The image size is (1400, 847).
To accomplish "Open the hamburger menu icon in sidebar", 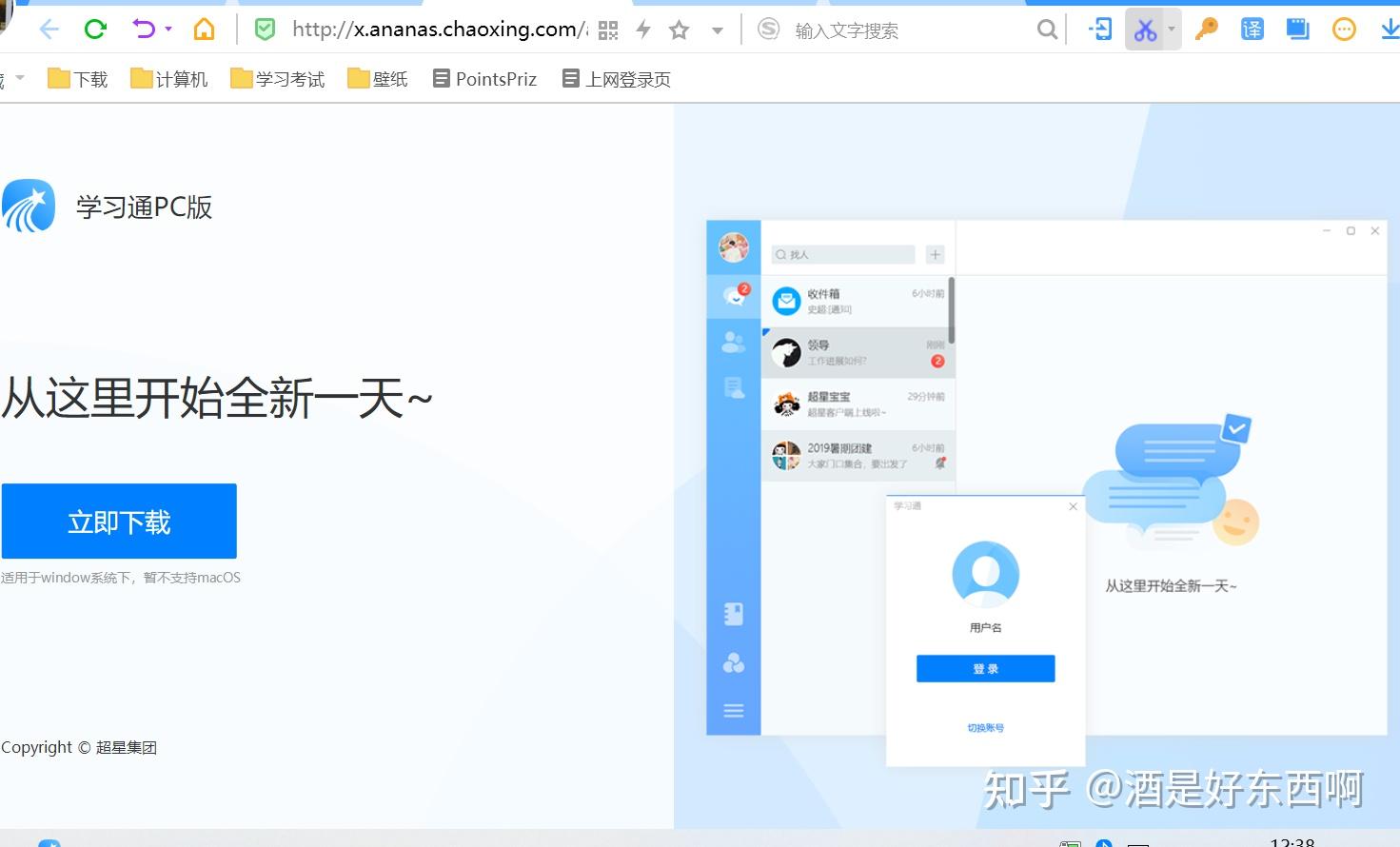I will coord(734,711).
